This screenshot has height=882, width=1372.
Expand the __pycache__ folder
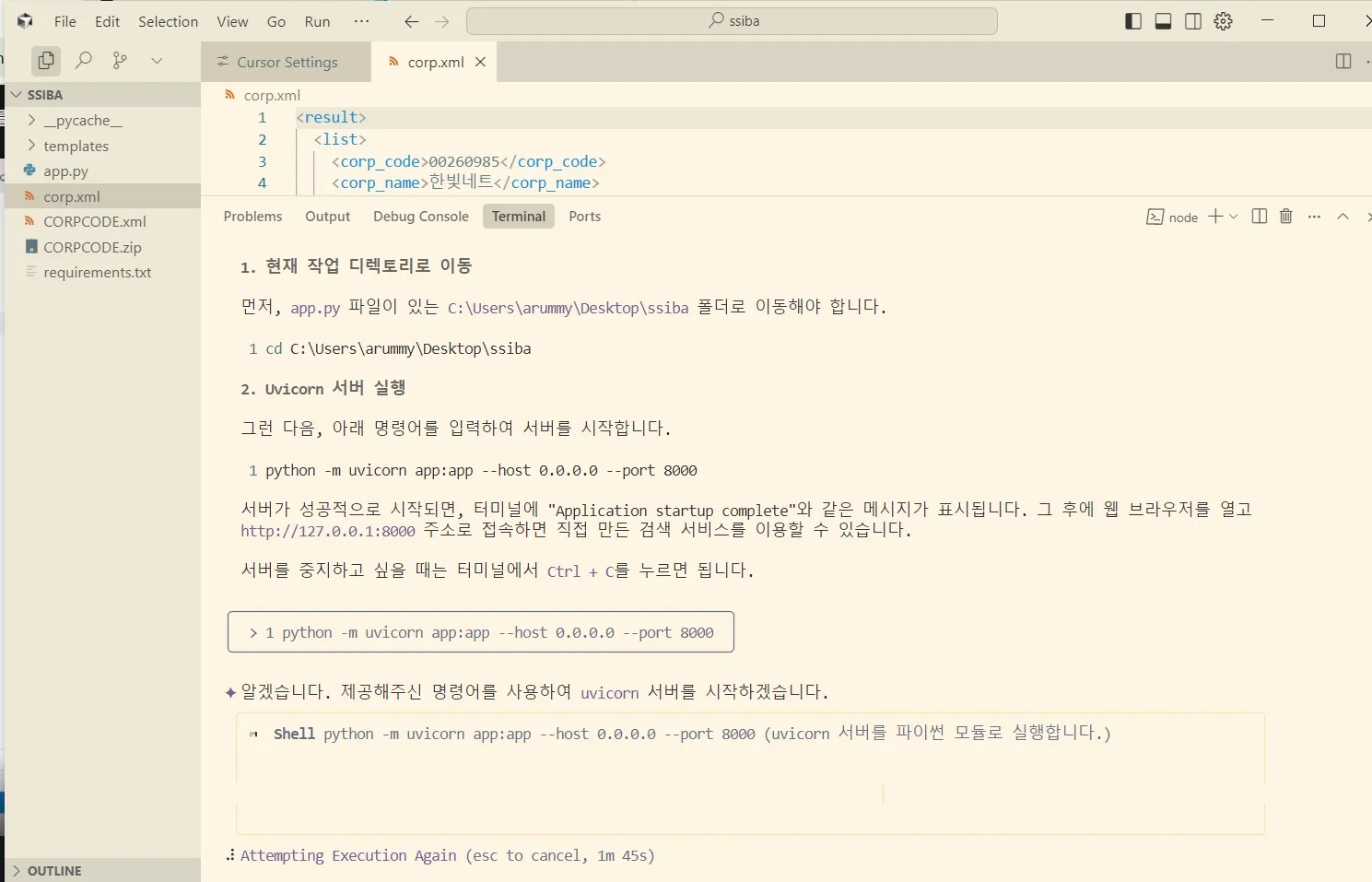tap(101, 121)
